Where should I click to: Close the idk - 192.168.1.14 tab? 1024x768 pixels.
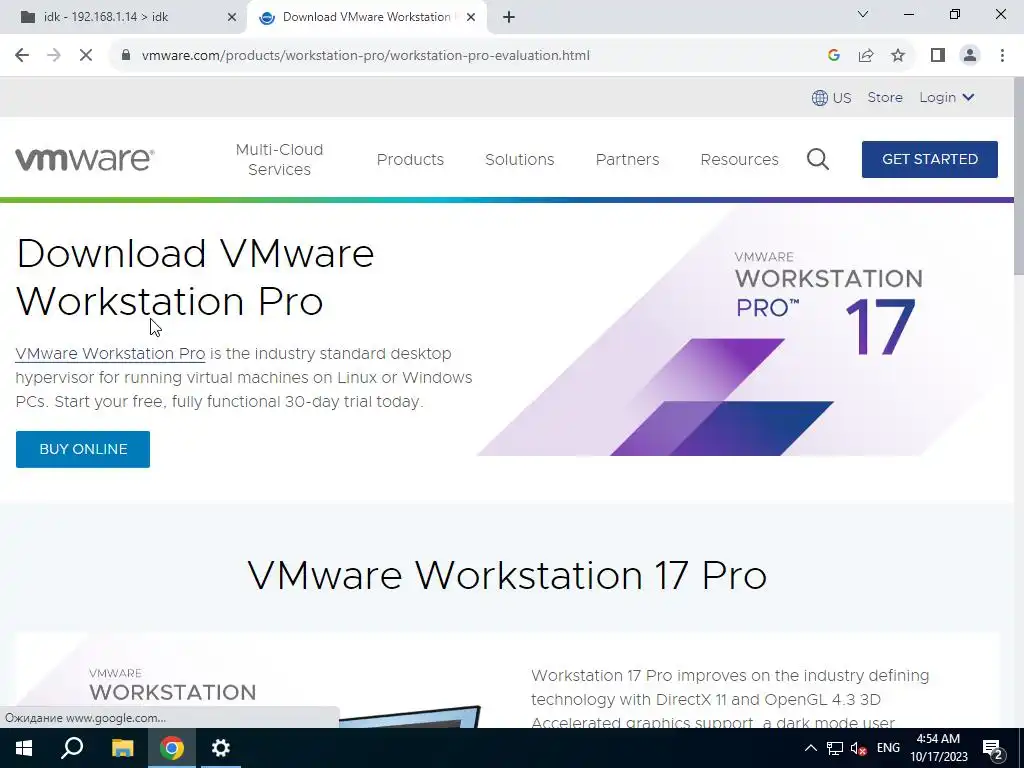pos(232,18)
